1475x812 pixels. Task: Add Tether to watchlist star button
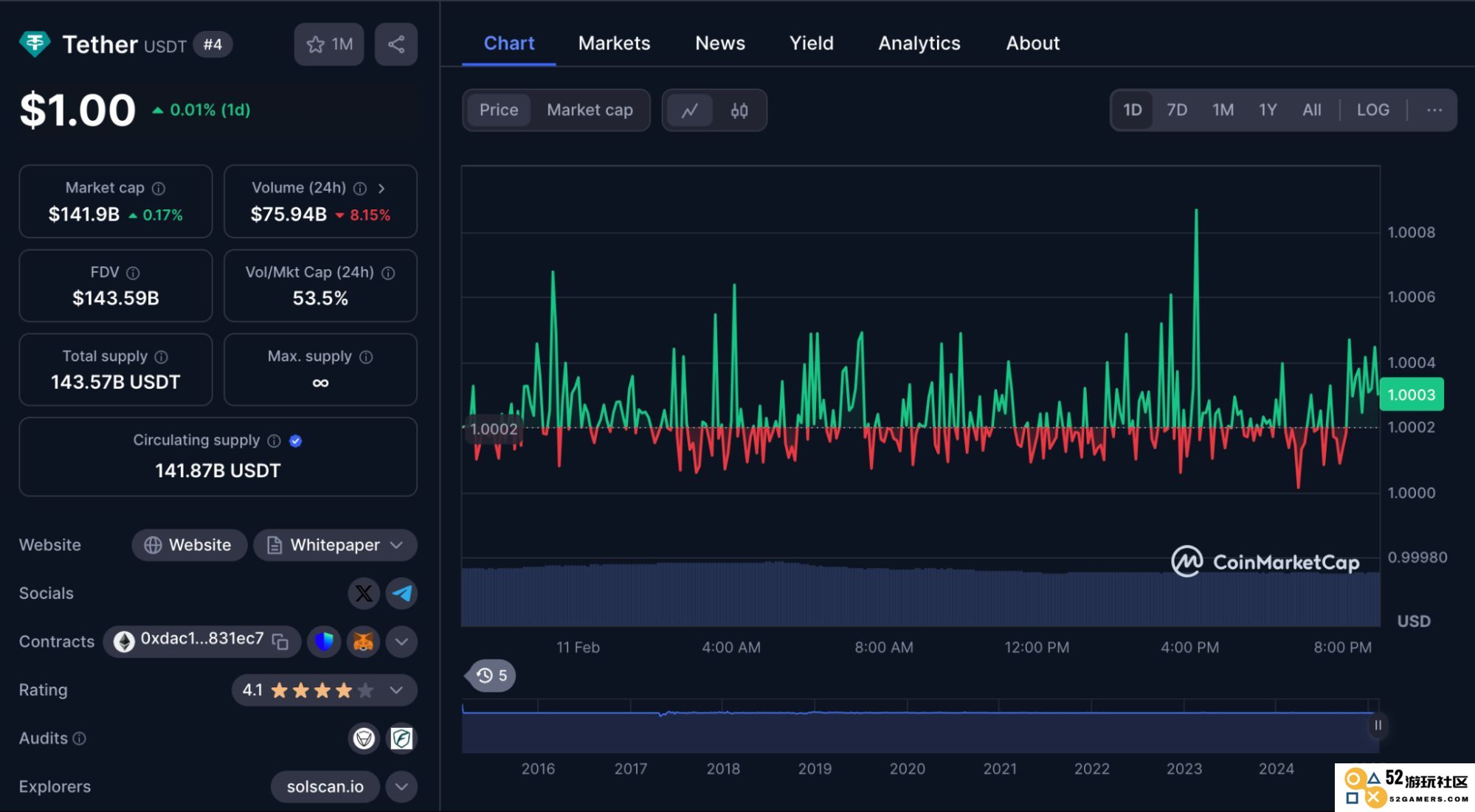pyautogui.click(x=329, y=44)
